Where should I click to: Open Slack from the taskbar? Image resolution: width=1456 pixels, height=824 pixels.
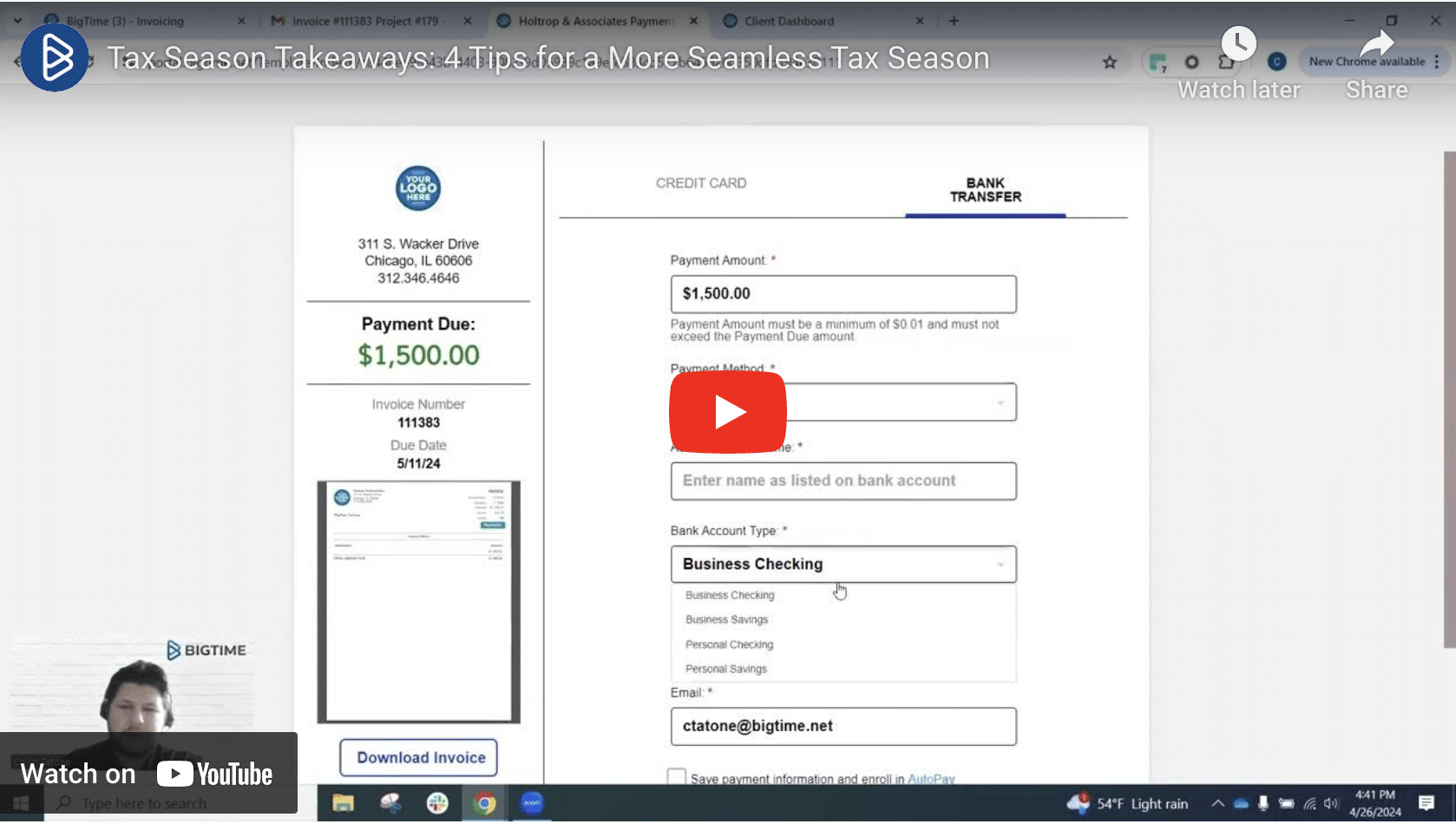pyautogui.click(x=437, y=803)
